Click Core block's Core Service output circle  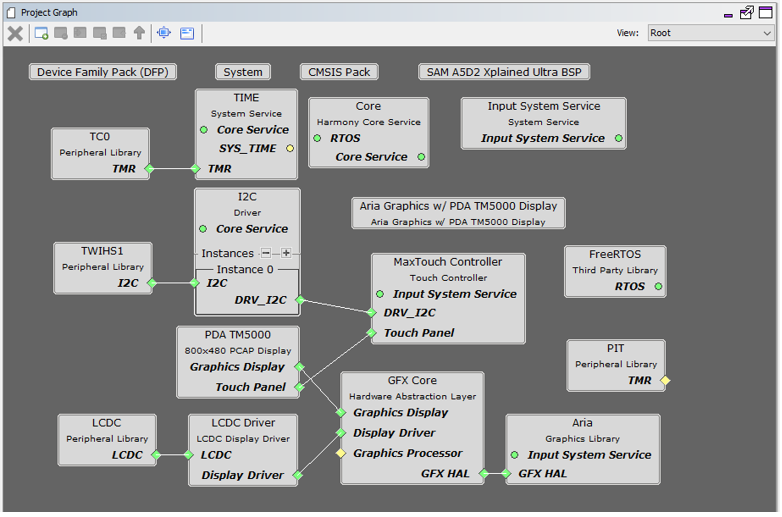tap(421, 157)
